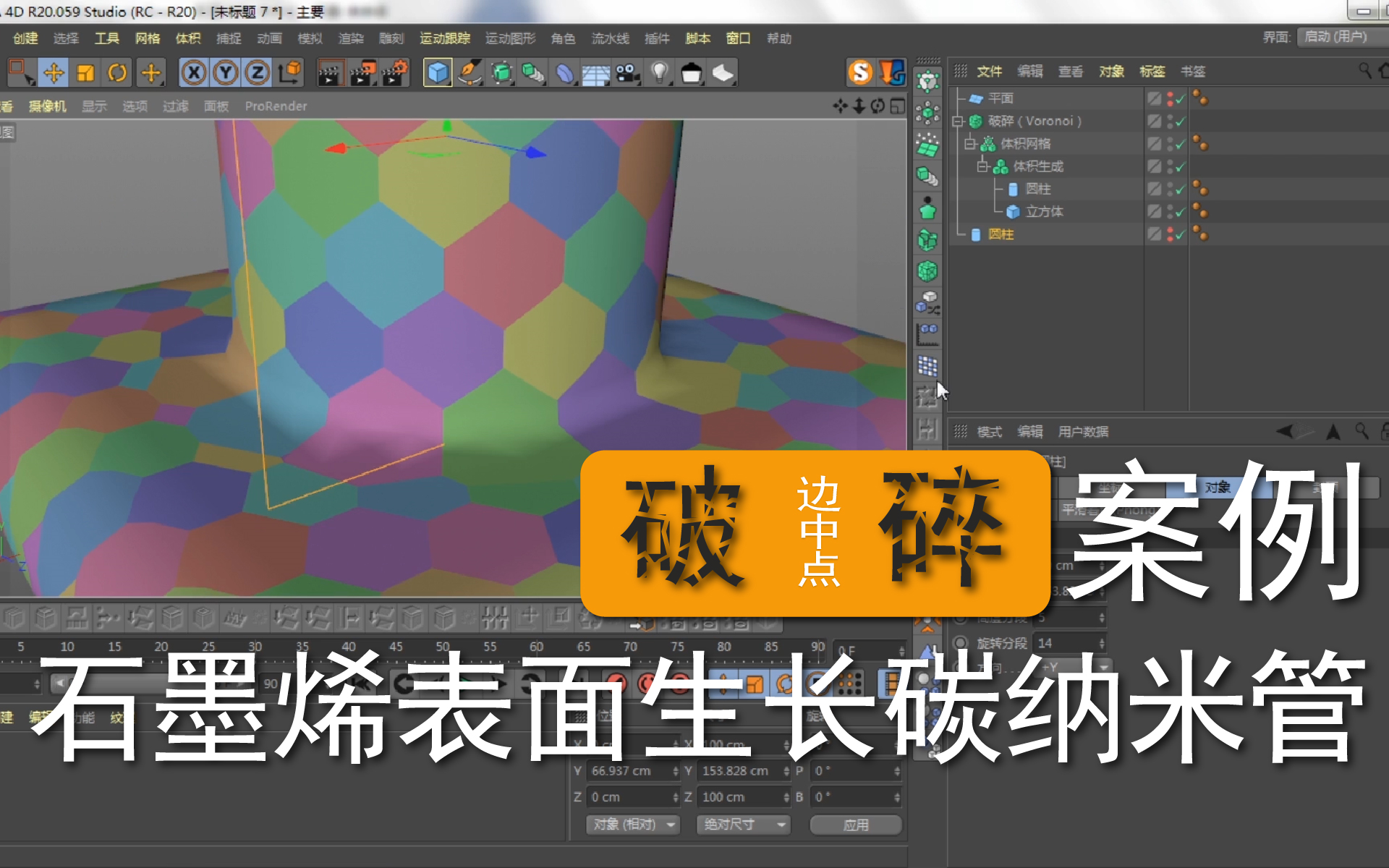Click the Camera object icon

pyautogui.click(x=627, y=73)
